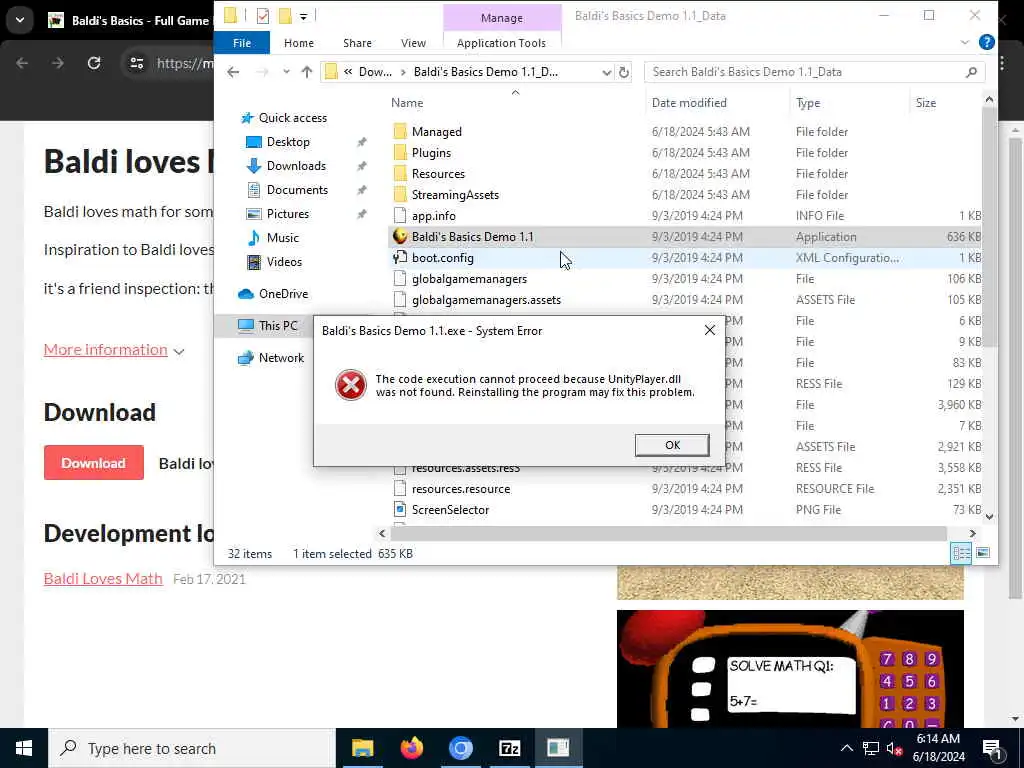Expand the address bar history dropdown
This screenshot has width=1024, height=768.
pos(607,72)
